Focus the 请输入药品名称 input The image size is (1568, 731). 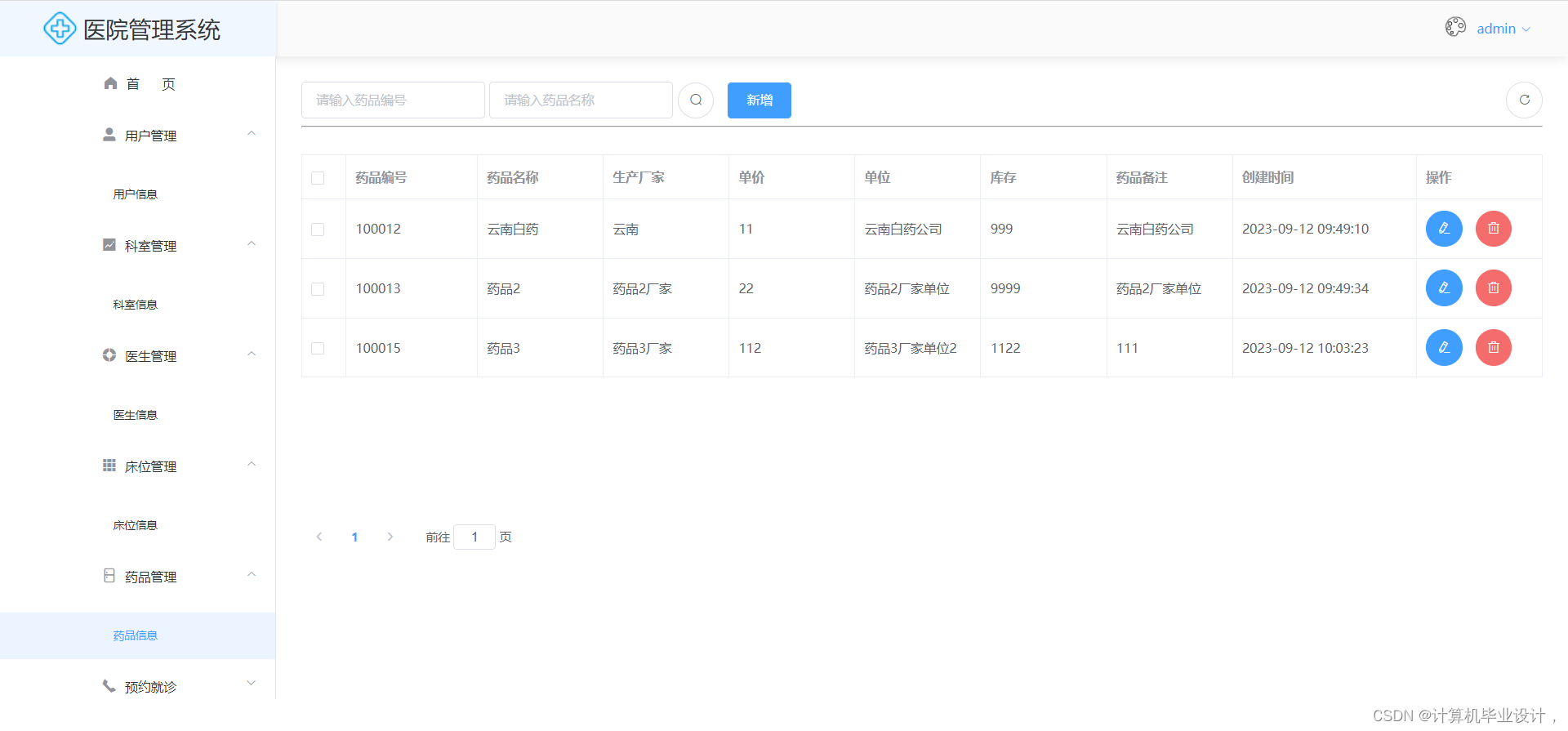click(581, 100)
